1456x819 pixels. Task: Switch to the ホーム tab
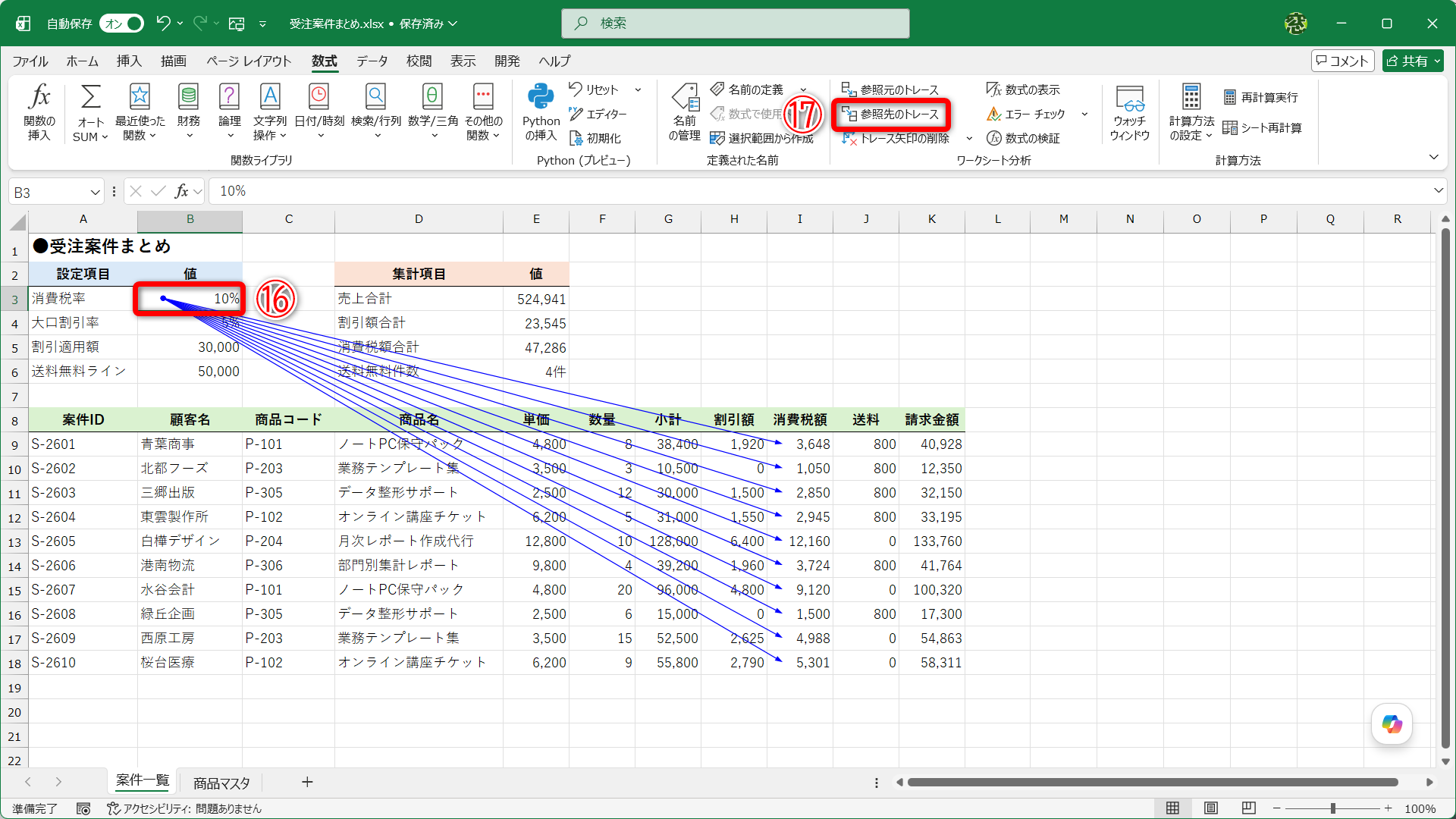coord(82,61)
